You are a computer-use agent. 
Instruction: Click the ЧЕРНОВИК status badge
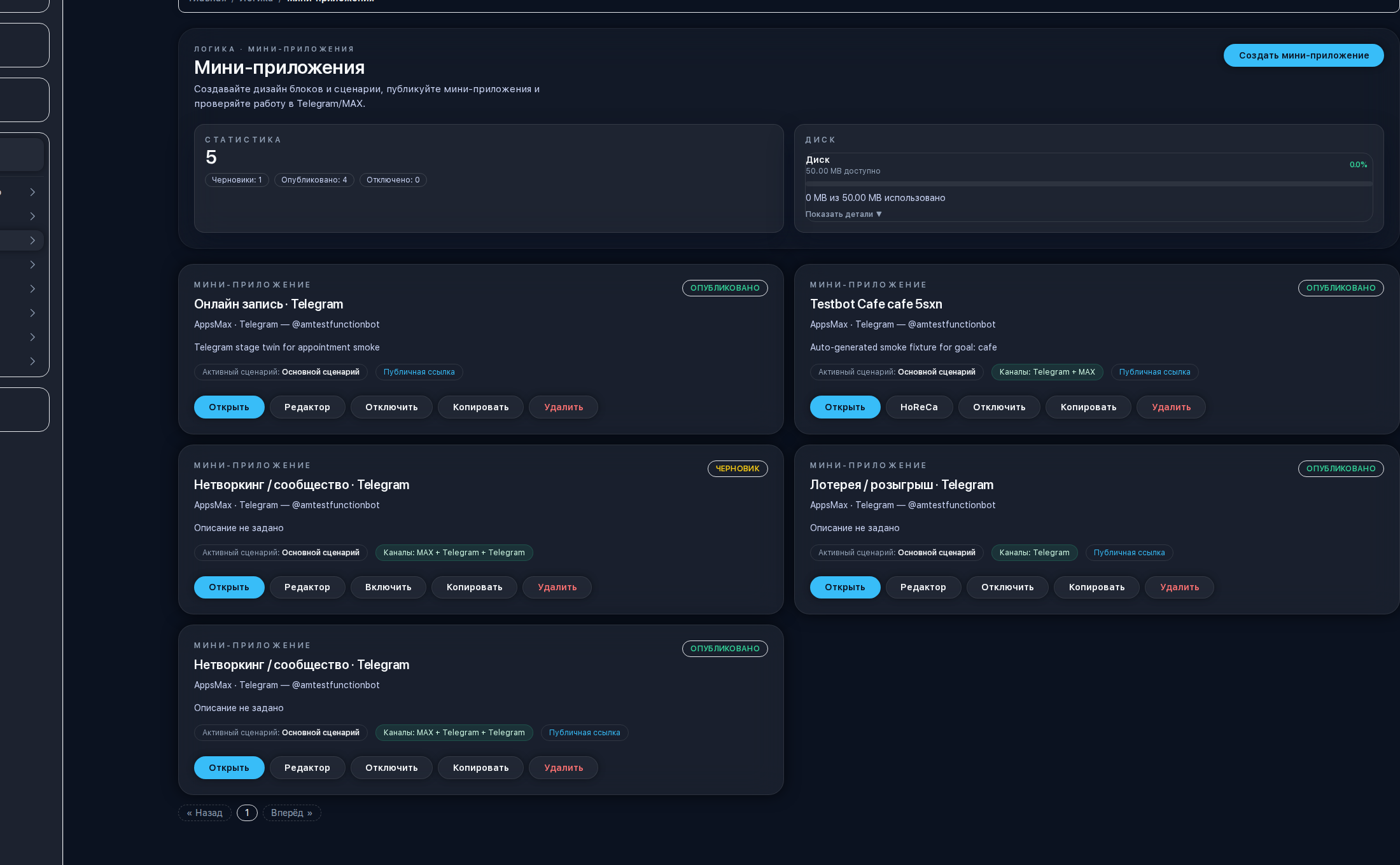(738, 469)
